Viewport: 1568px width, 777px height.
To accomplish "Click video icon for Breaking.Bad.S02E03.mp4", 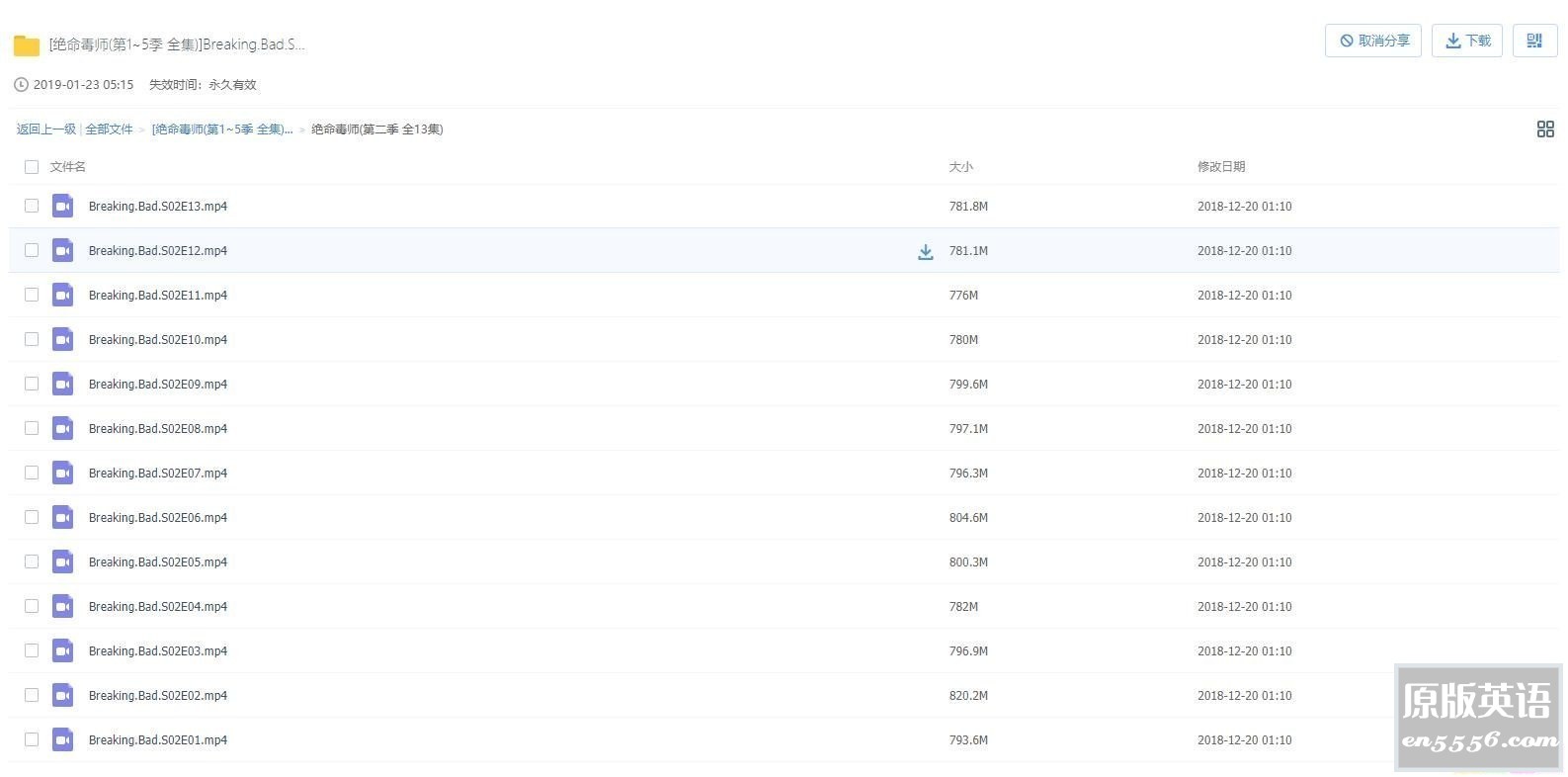I will point(63,650).
